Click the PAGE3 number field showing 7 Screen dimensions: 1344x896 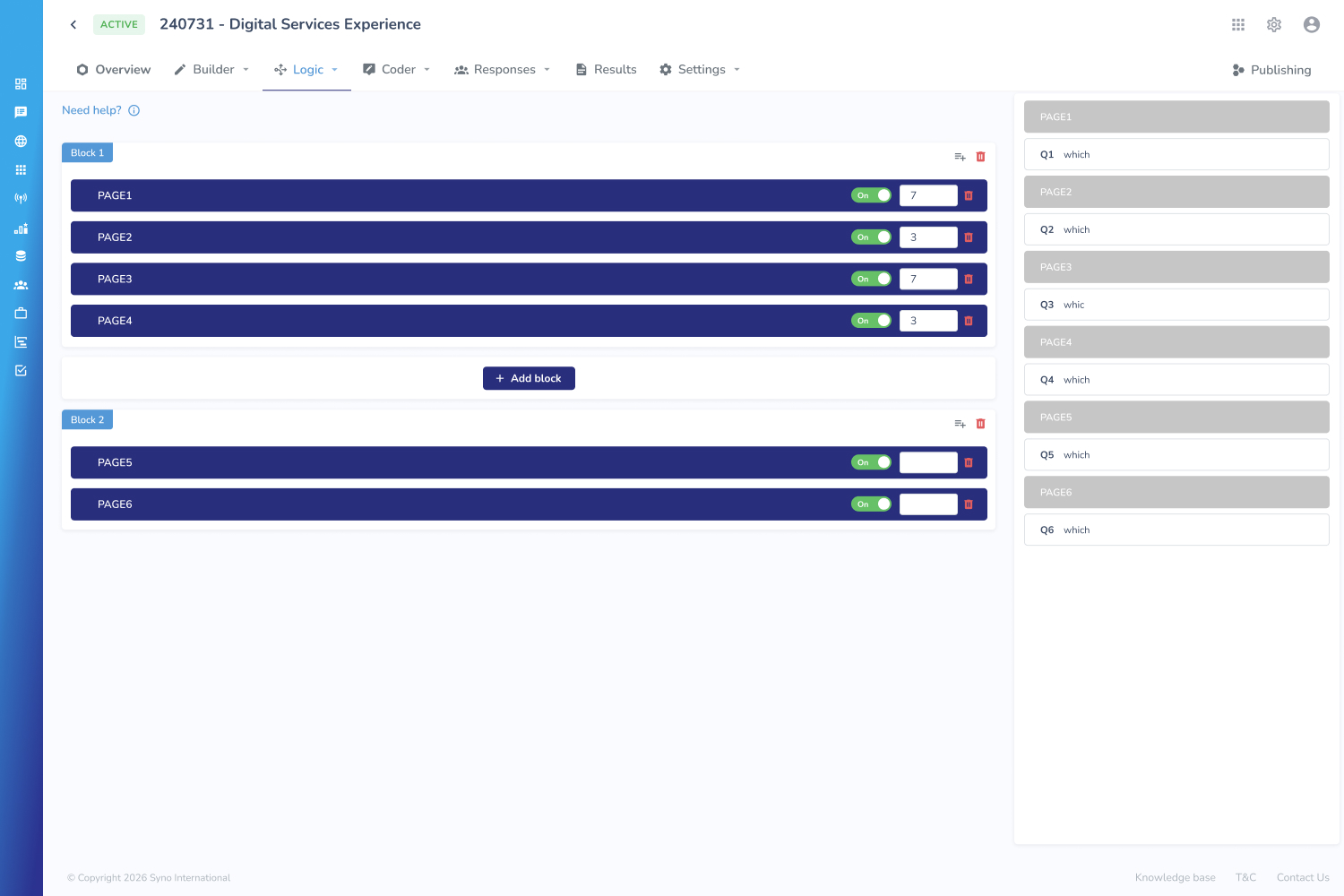(x=928, y=280)
